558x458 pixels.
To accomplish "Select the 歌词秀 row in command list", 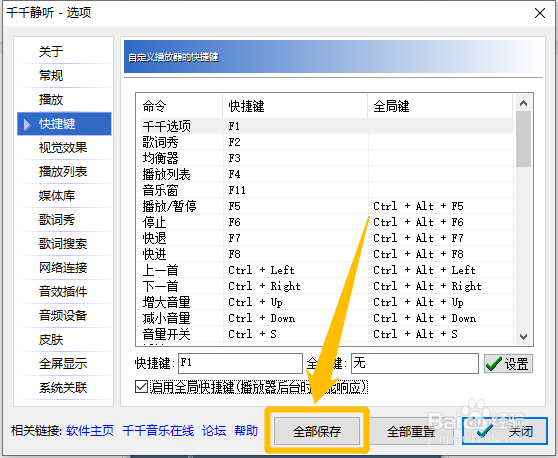I will (x=325, y=142).
